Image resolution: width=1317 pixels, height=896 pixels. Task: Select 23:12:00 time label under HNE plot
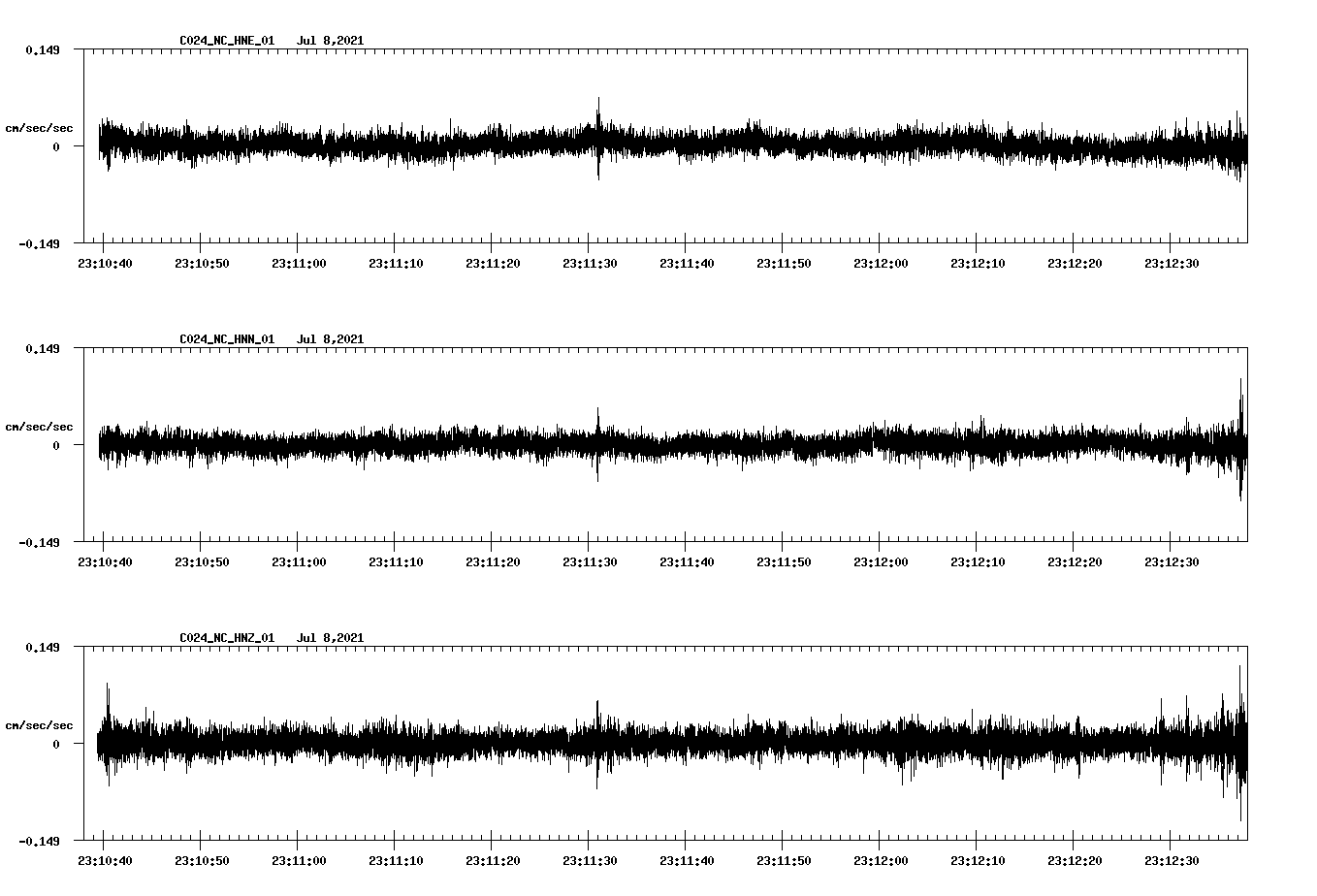881,264
